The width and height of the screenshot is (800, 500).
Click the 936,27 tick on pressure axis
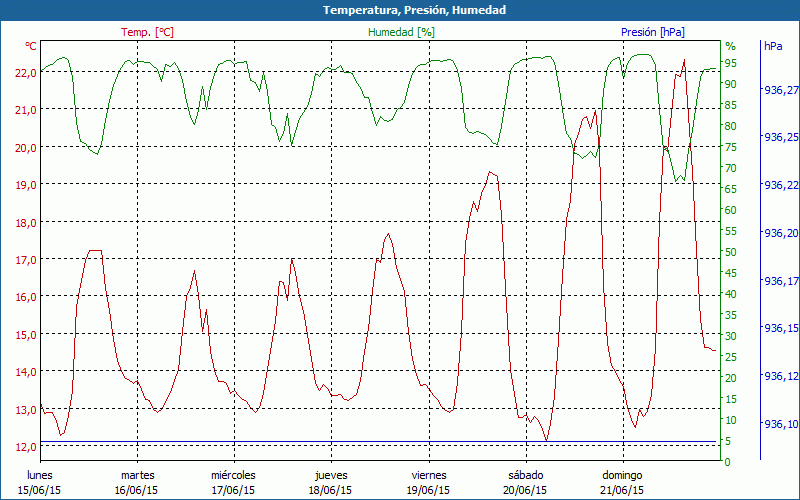coord(779,90)
